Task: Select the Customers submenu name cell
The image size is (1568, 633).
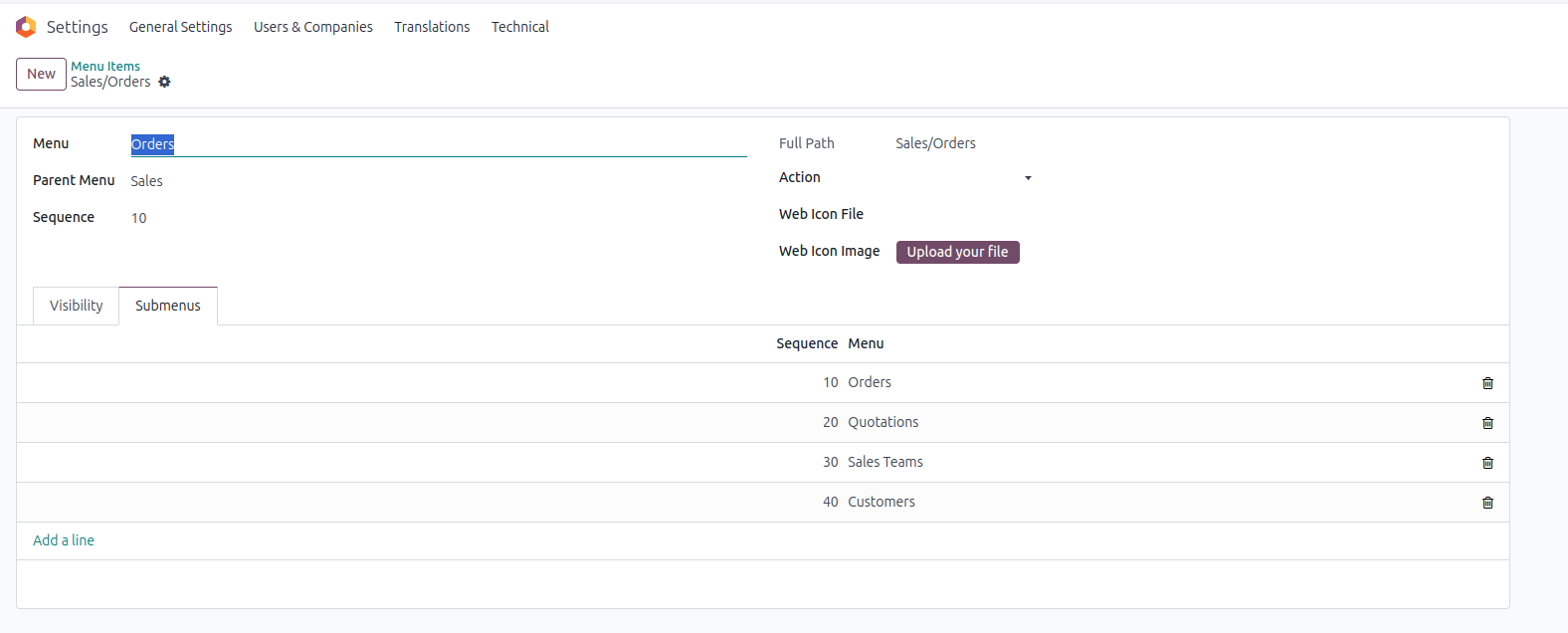Action: (882, 502)
